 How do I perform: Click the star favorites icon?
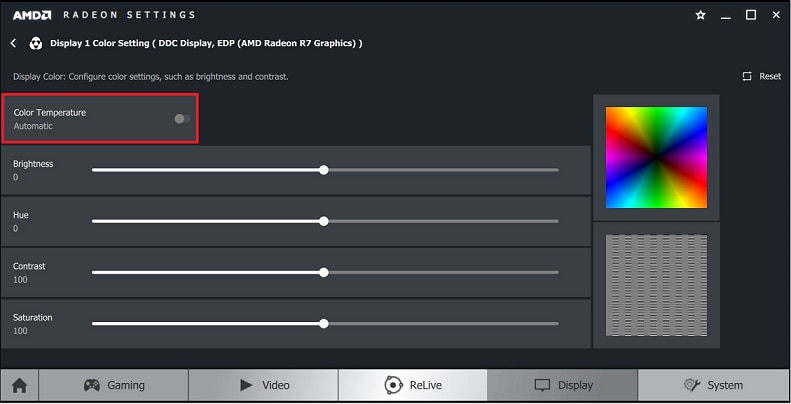(x=701, y=15)
